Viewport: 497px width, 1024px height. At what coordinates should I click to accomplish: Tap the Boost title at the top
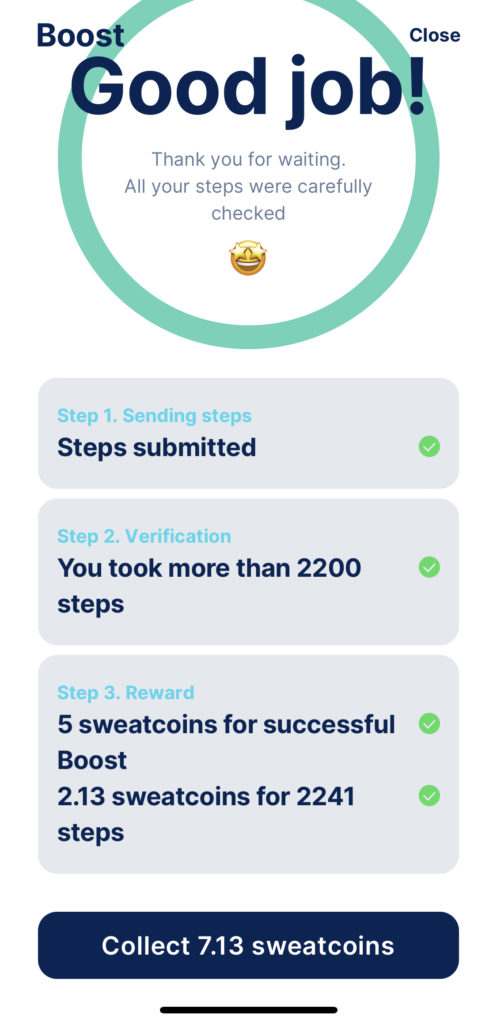point(80,35)
